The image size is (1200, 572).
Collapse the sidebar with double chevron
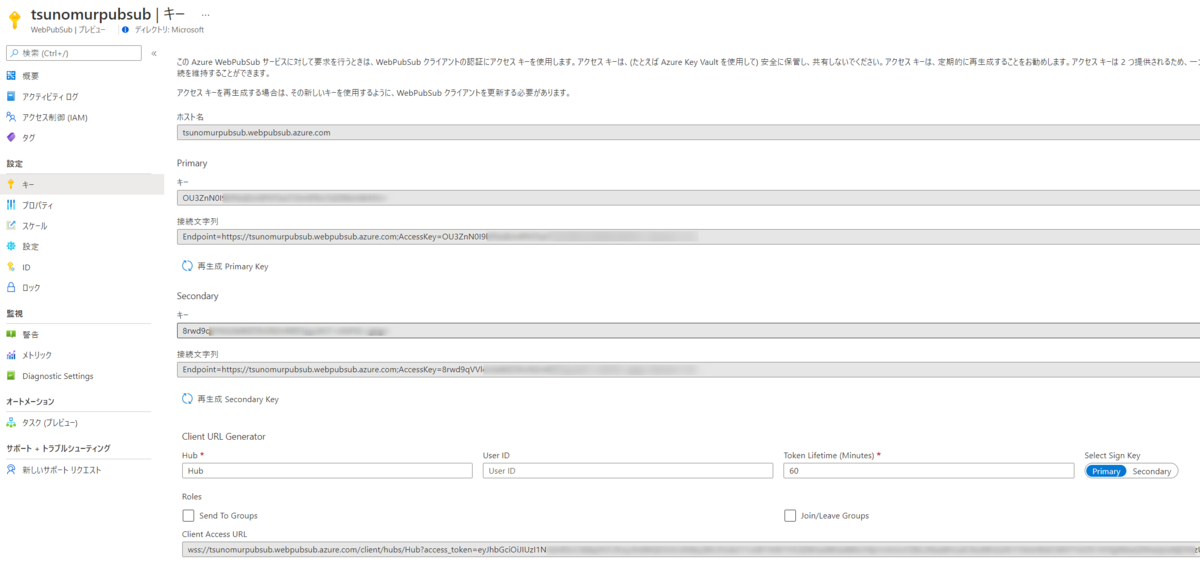(x=154, y=53)
